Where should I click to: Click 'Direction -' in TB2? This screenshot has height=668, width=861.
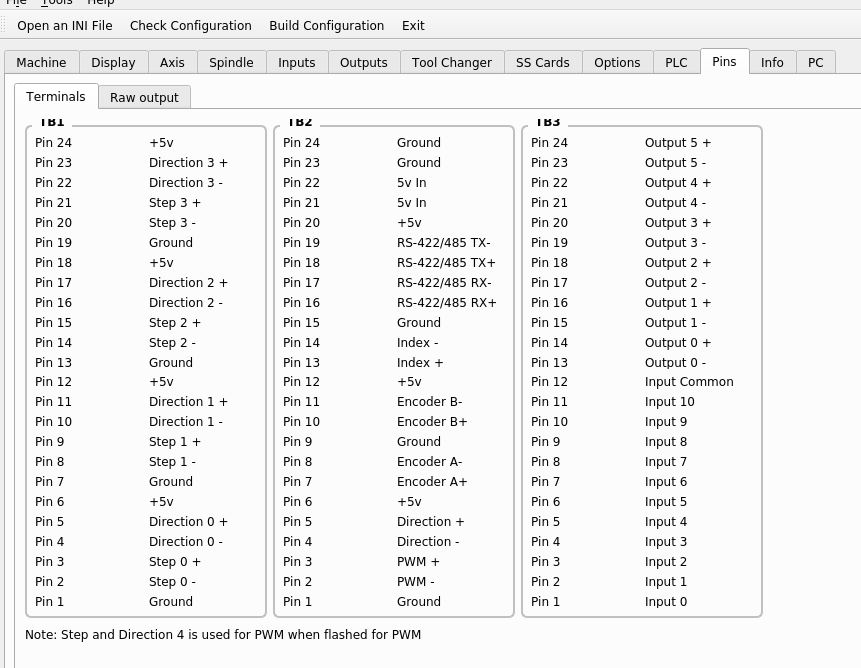click(428, 541)
